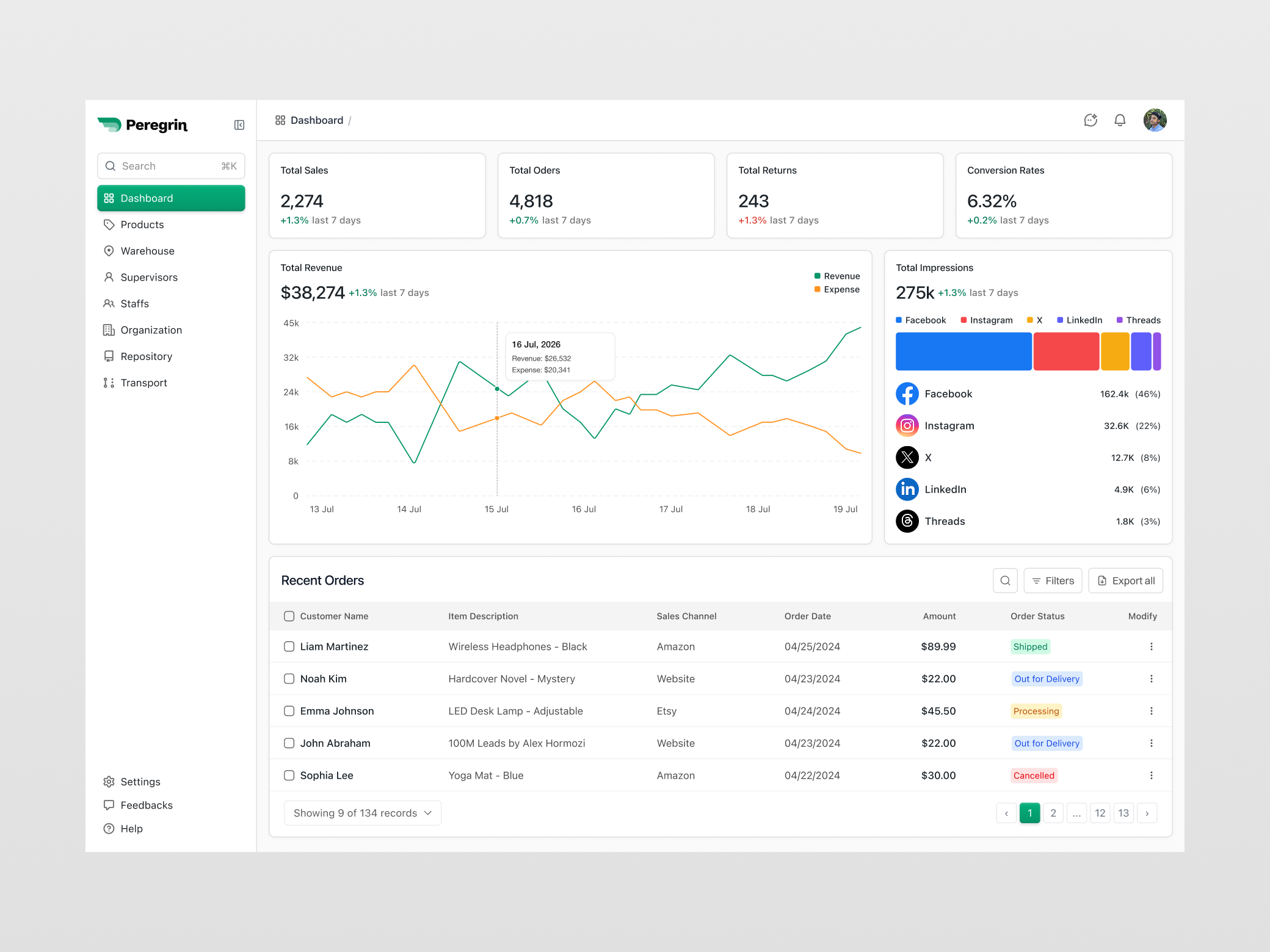
Task: Toggle the select-all checkbox in table header
Action: pos(289,616)
